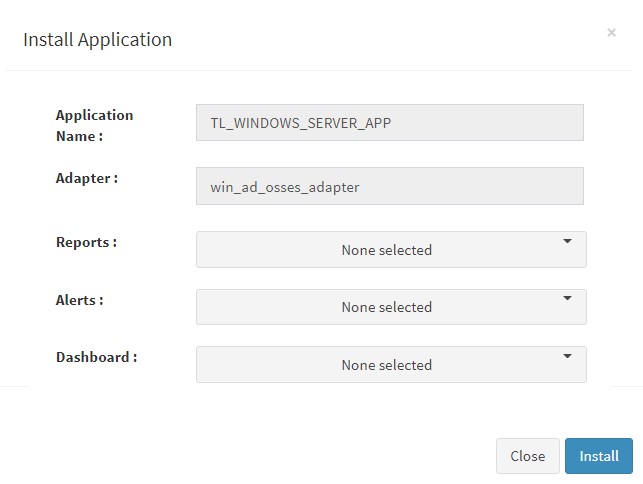The width and height of the screenshot is (643, 484).
Task: Focus the Adapter field win_ad_osses_adapter
Action: click(x=390, y=186)
